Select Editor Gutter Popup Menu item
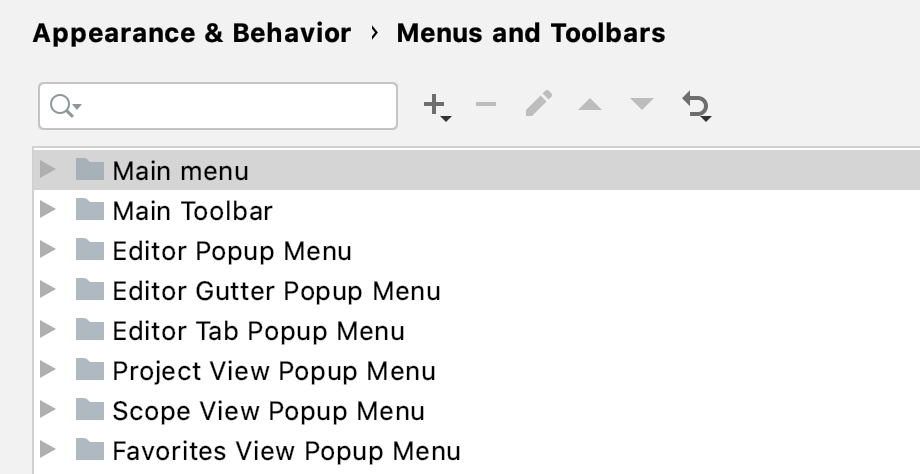 276,291
